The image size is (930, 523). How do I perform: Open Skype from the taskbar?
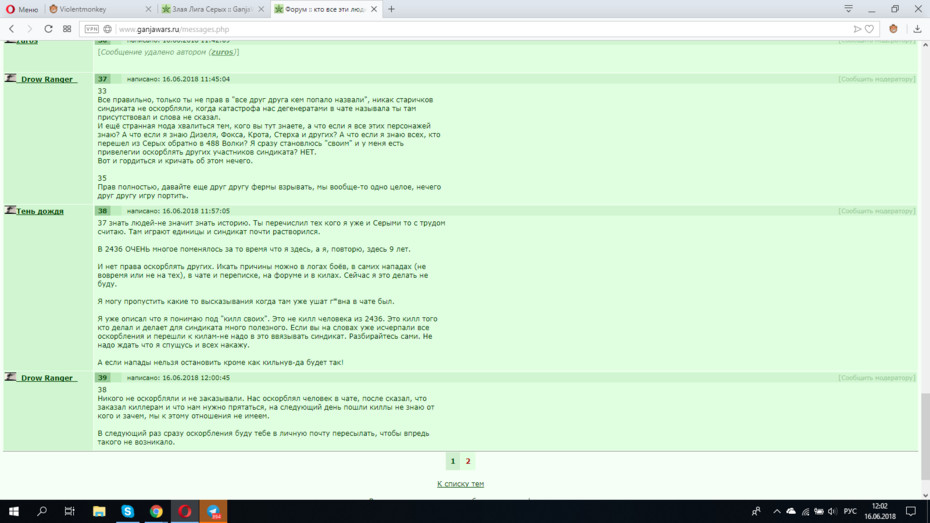pos(128,511)
